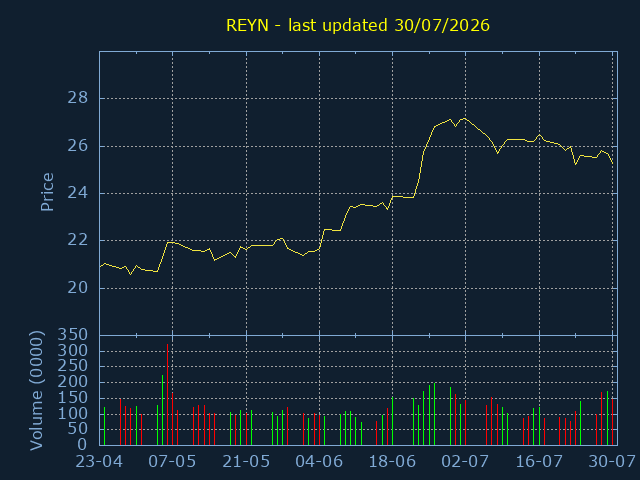Click the price line peak near 02-07

[x=464, y=118]
